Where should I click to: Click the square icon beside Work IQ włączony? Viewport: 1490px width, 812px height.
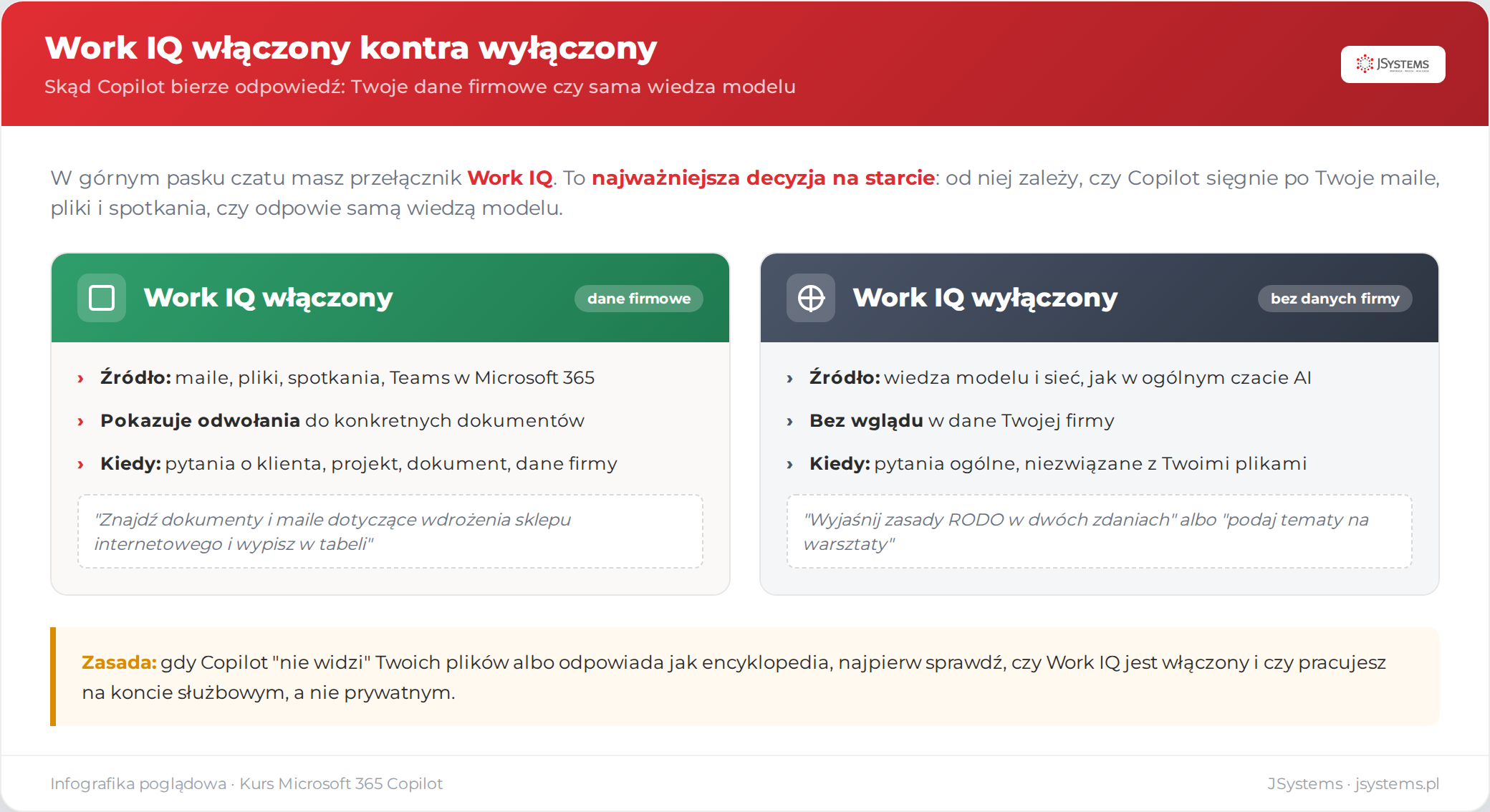[102, 298]
